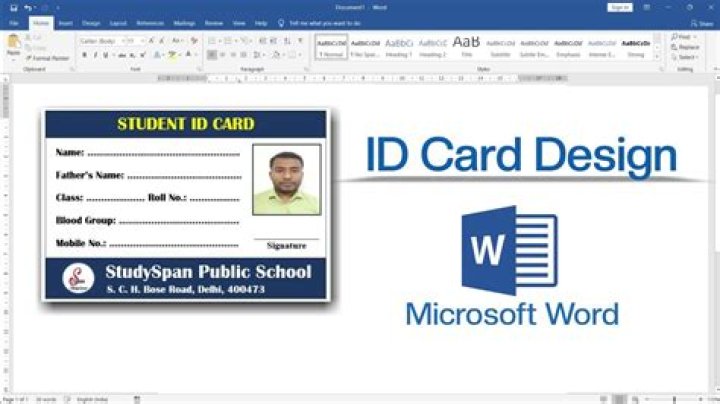
Task: Click the Grow Font icon
Action: click(152, 41)
